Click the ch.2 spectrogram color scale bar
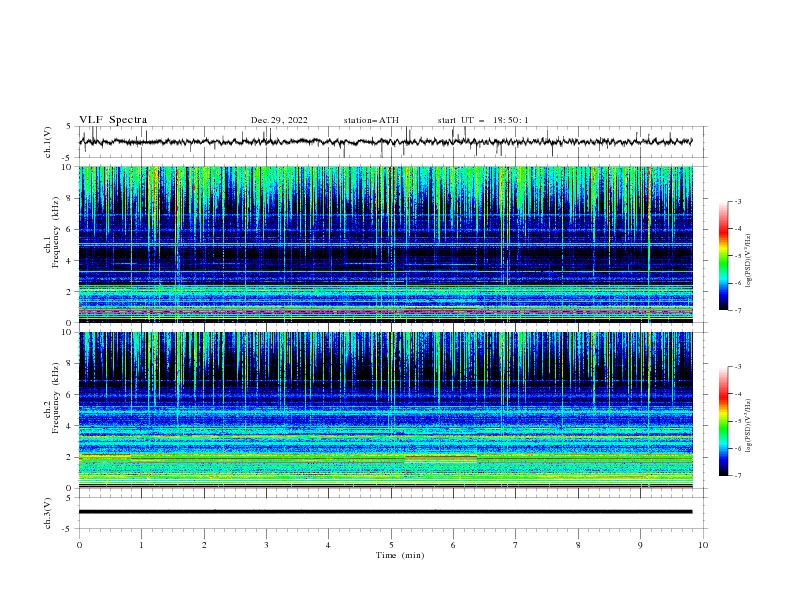The image size is (792, 612). tap(723, 421)
